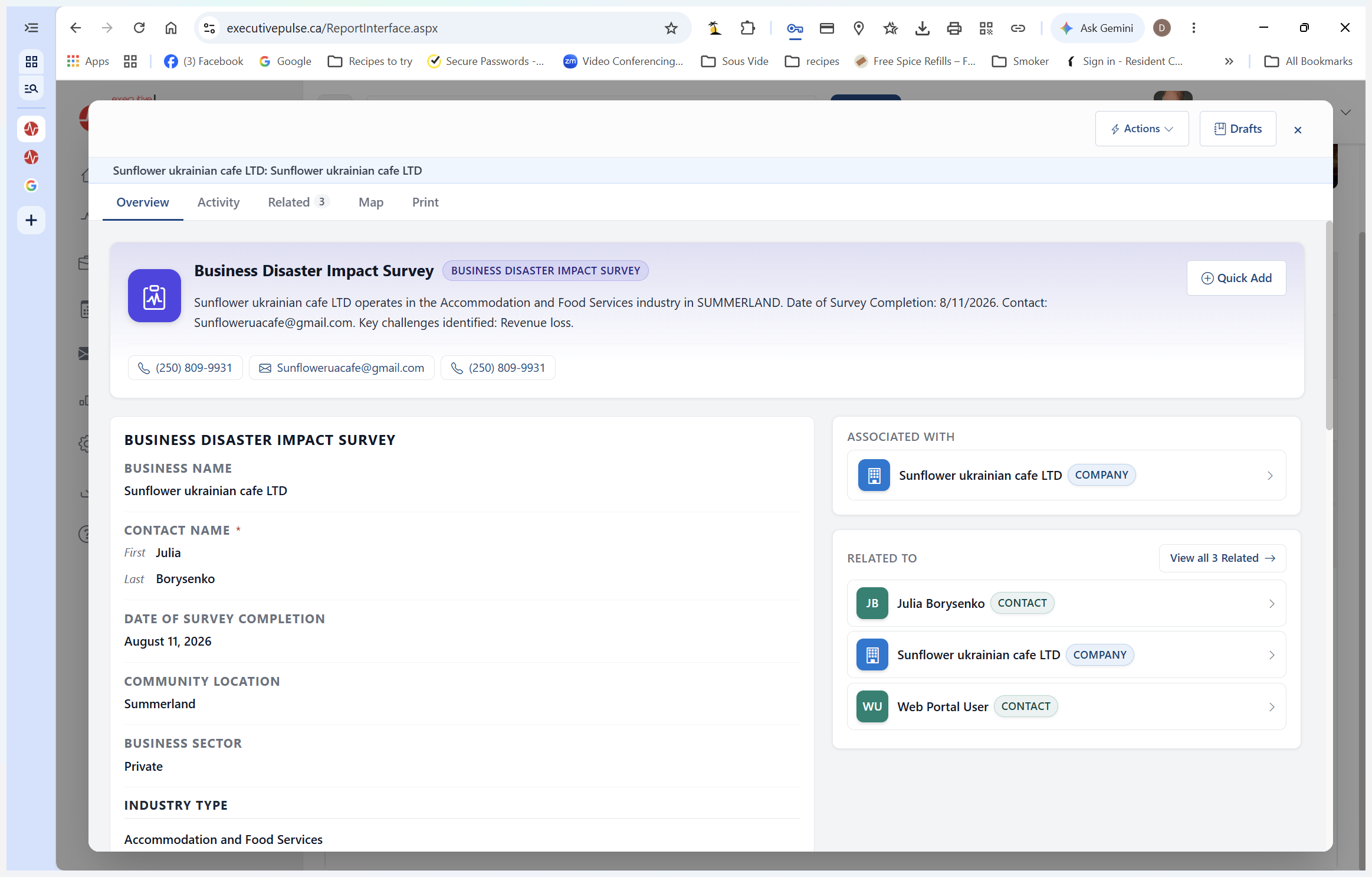Click the printer icon in browser toolbar
This screenshot has width=1372, height=877.
pos(954,28)
